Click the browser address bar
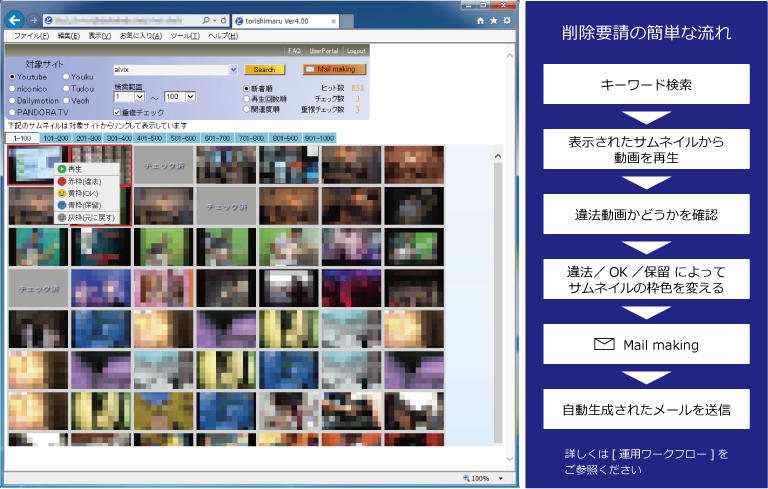 [x=122, y=21]
